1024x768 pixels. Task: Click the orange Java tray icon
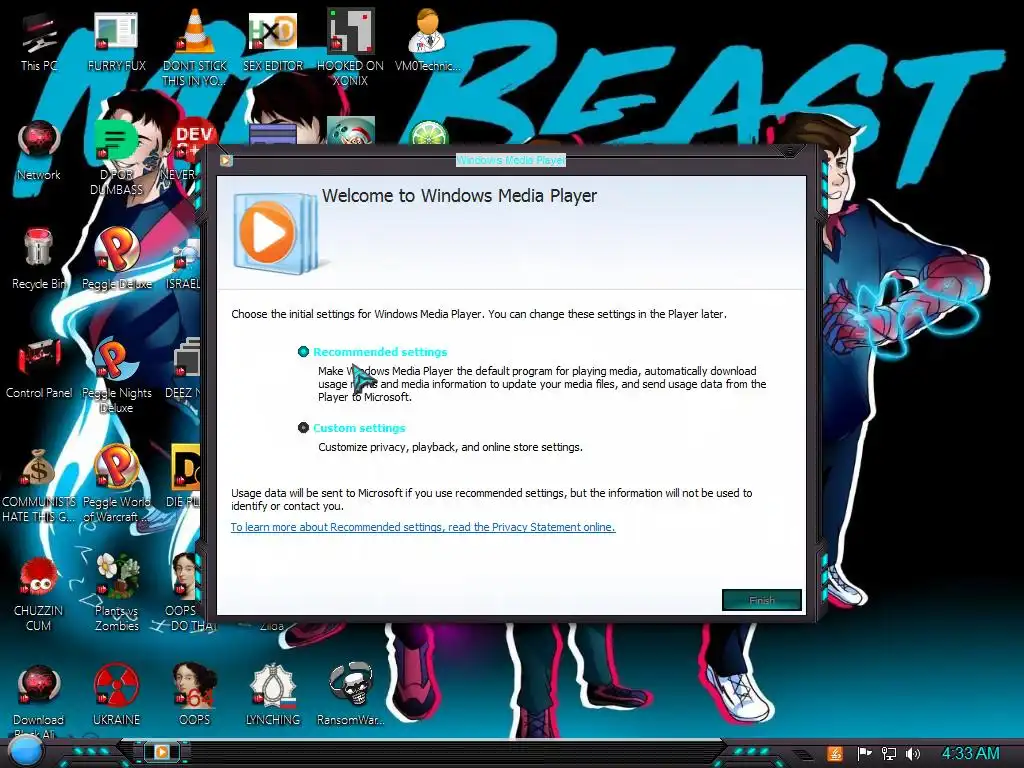point(835,754)
